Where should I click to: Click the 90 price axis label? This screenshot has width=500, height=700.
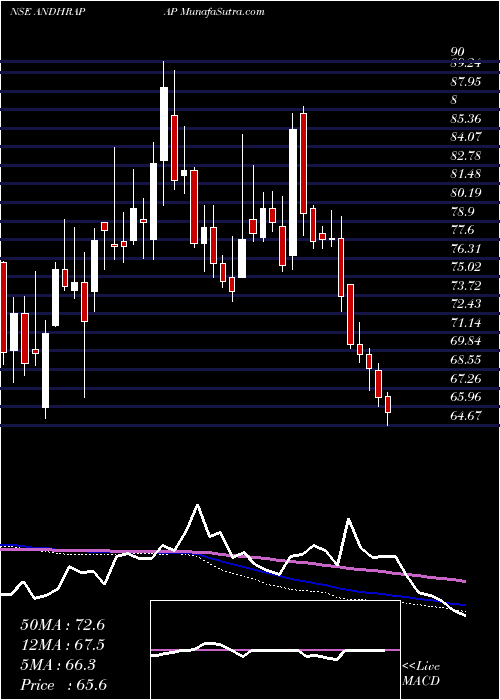458,51
